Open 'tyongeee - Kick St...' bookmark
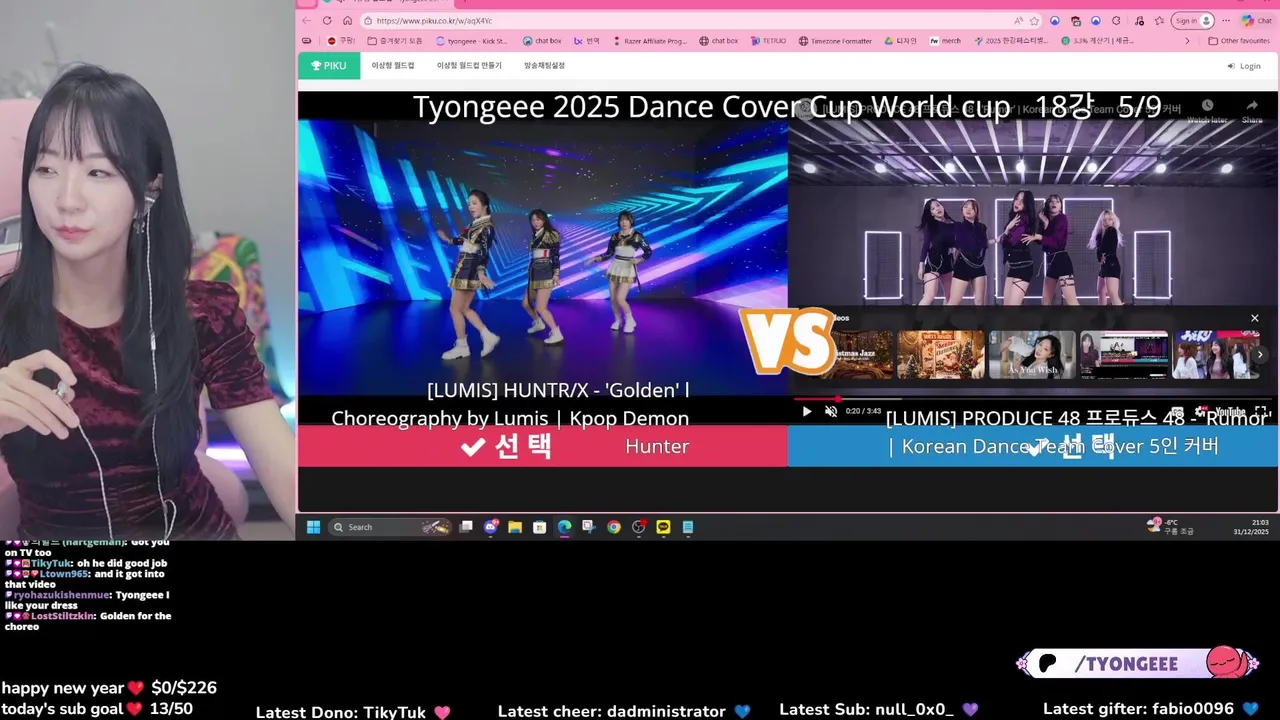The image size is (1280, 720). coord(472,41)
